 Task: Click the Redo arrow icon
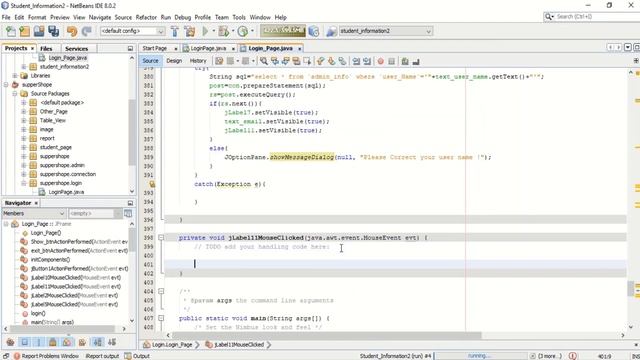pos(86,31)
